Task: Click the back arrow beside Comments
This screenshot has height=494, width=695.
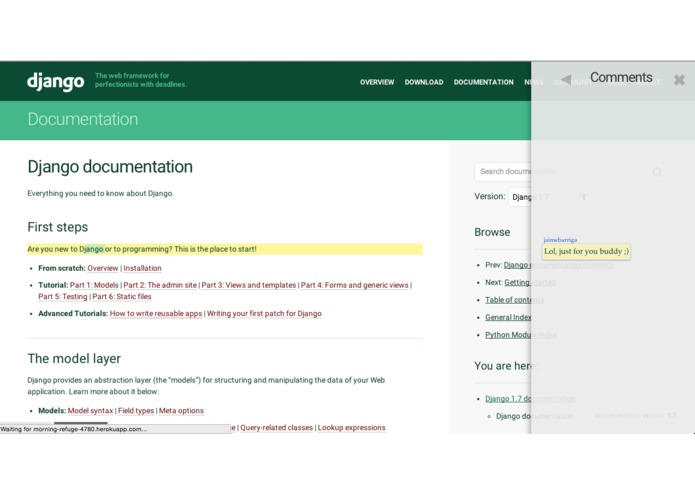Action: coord(566,79)
